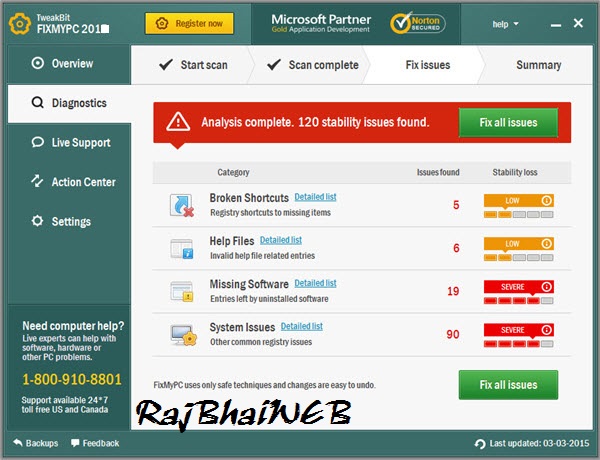
Task: Click info icon on Missing Software SEVERE badge
Action: pos(546,287)
